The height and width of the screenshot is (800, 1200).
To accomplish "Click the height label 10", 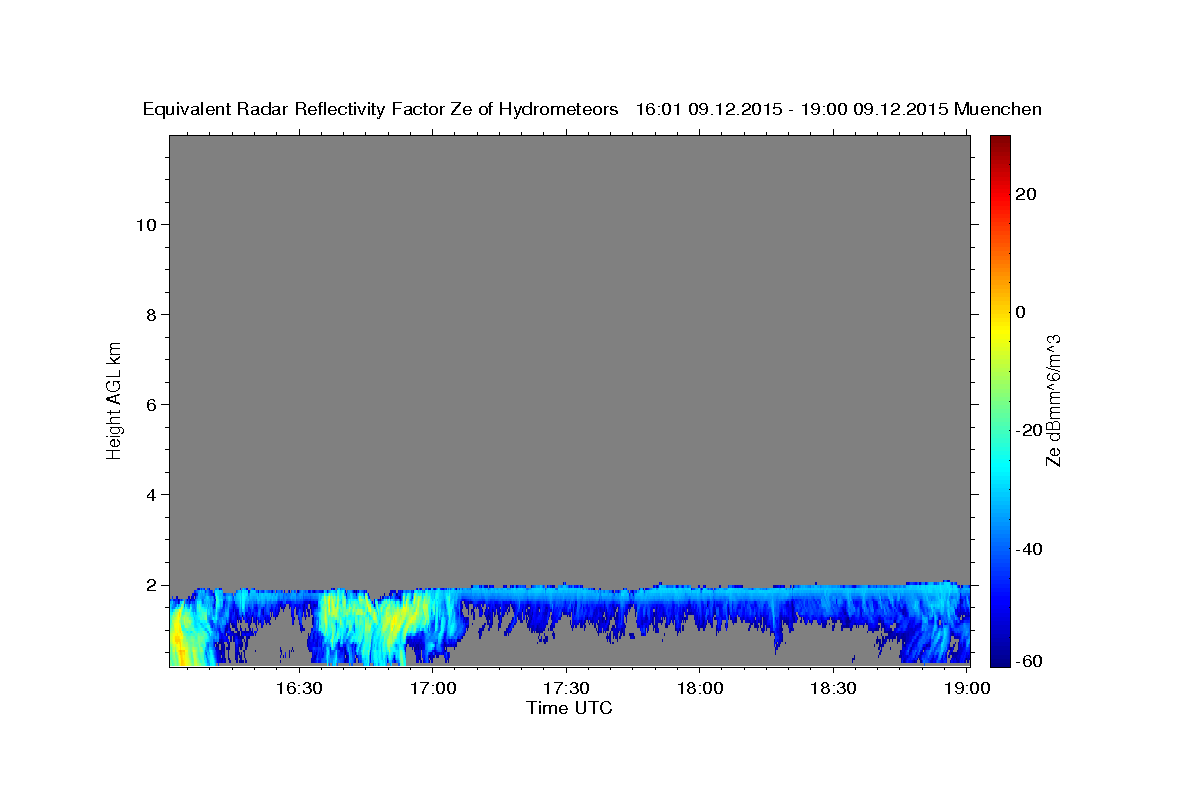I will click(x=148, y=224).
